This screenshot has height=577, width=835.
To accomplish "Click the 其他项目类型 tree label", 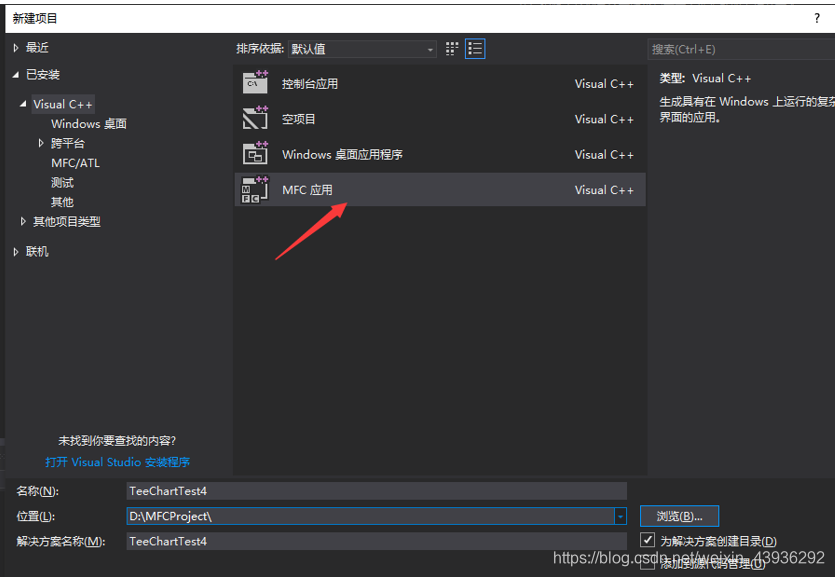I will [x=67, y=221].
